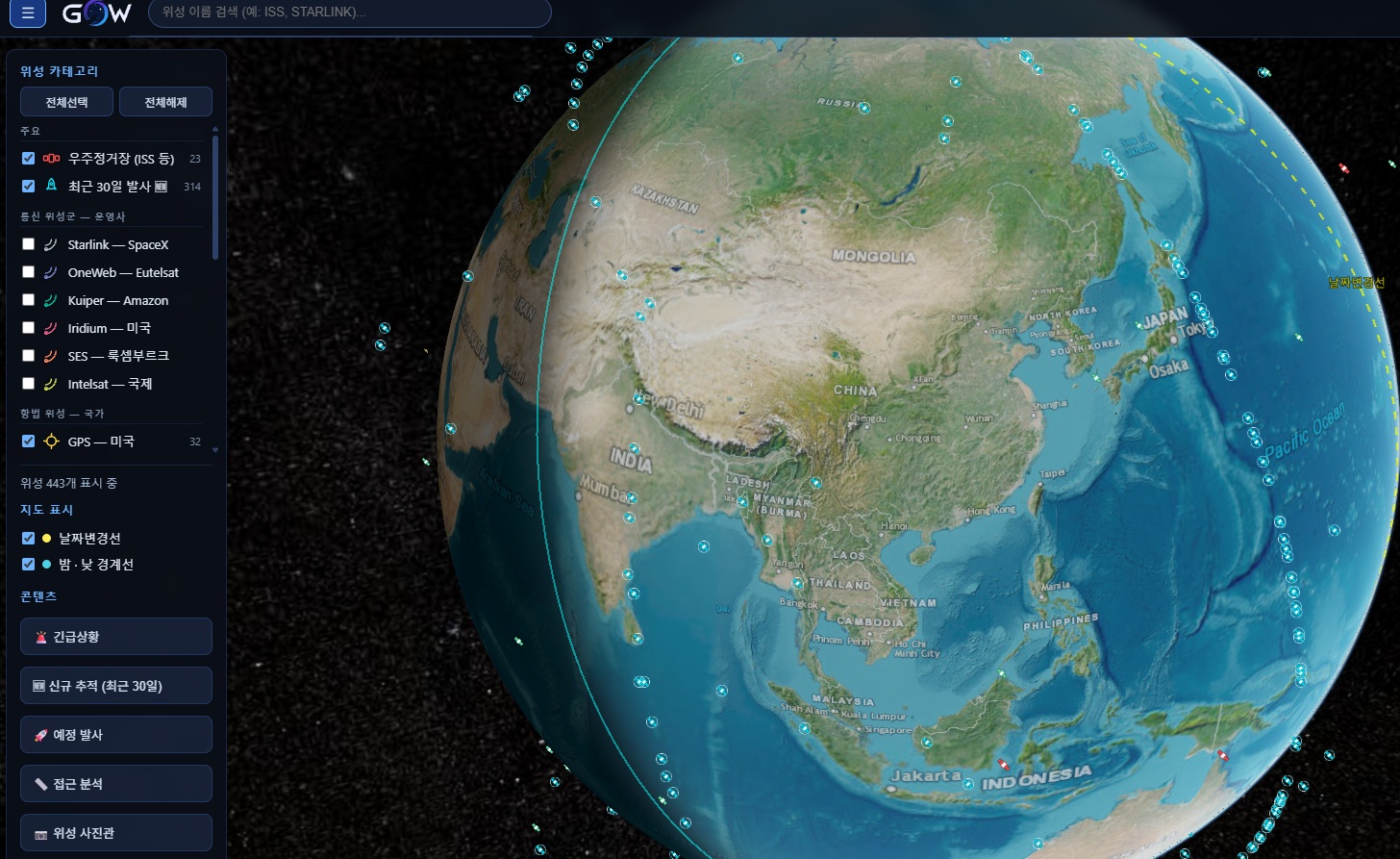Image resolution: width=1400 pixels, height=859 pixels.
Task: Click the GPS crosshair icon
Action: [x=52, y=442]
